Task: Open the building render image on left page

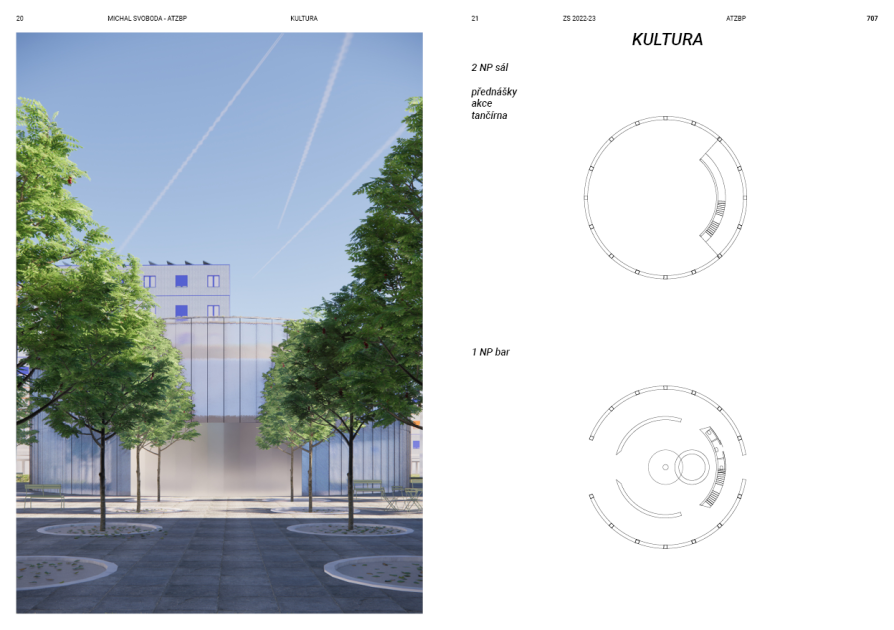Action: 220,323
